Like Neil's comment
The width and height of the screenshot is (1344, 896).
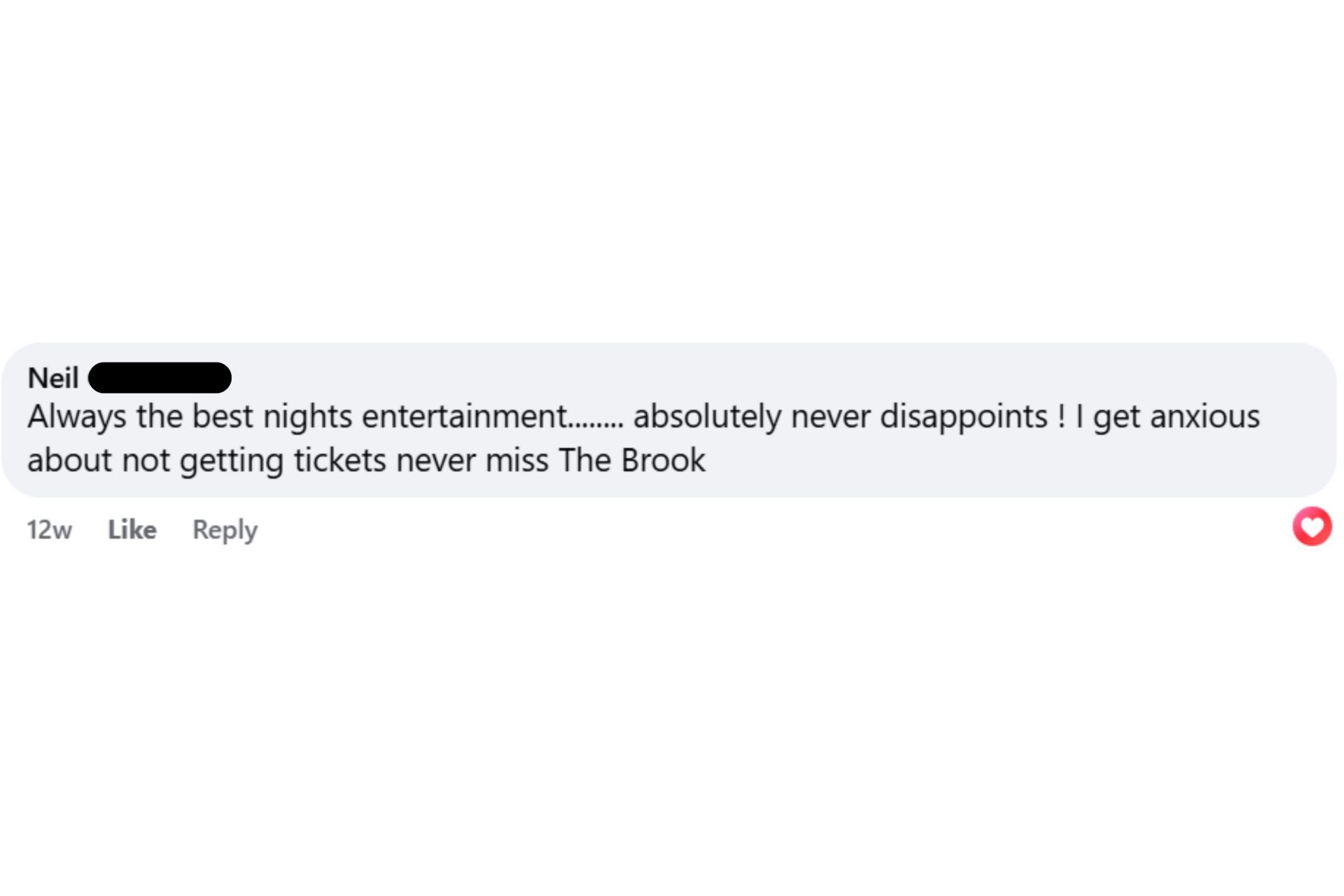coord(132,530)
